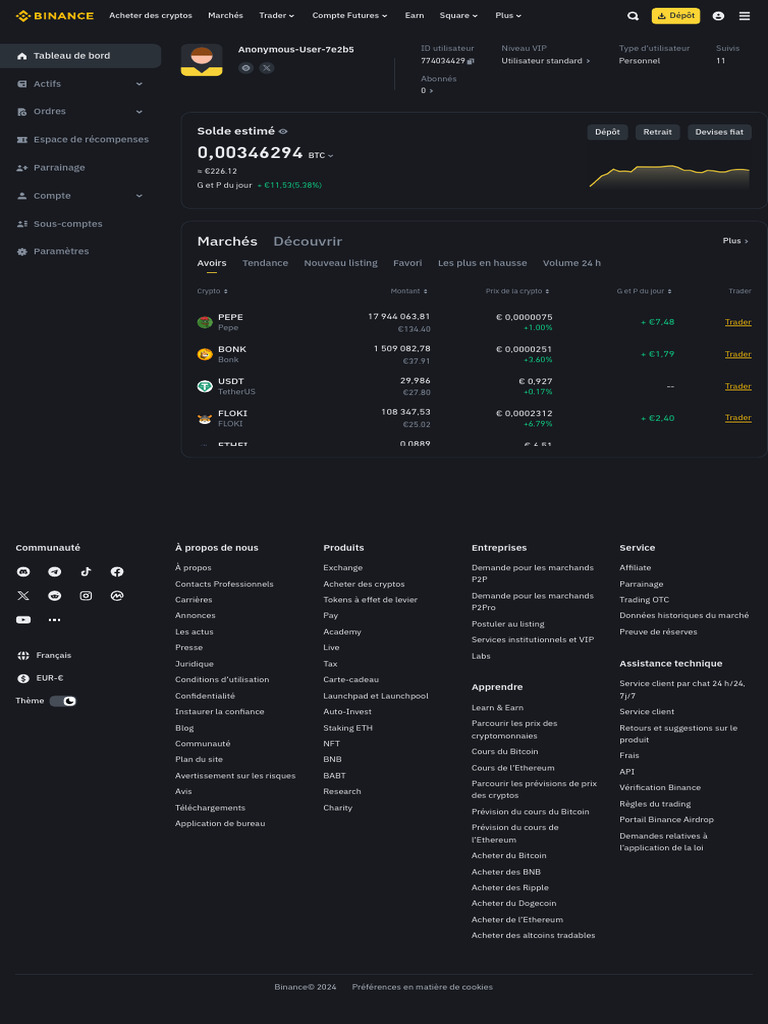Open the Square dropdown menu
This screenshot has width=768, height=1024.
pos(458,16)
